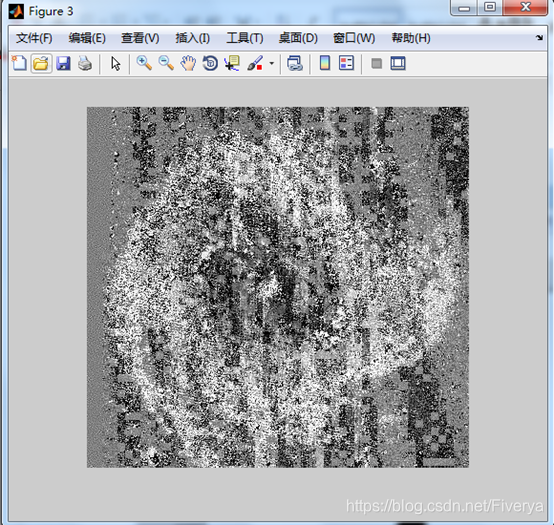Screen dimensions: 554x525
Task: Activate the Zoom Out magnifier tool
Action: [166, 64]
